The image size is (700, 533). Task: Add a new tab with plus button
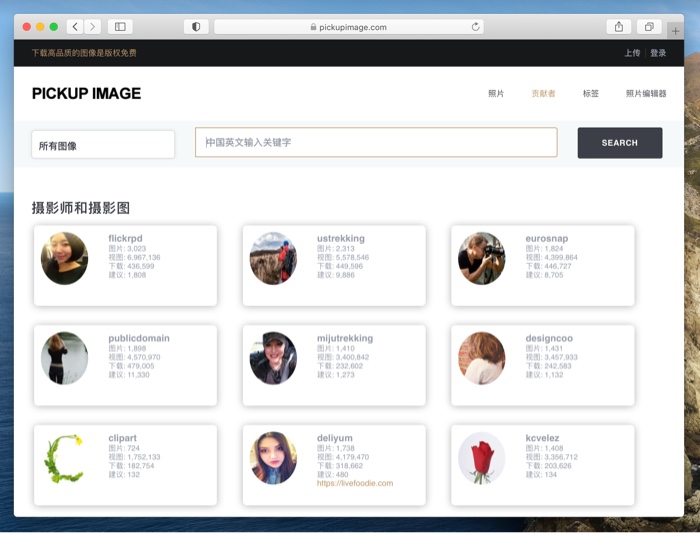[675, 31]
